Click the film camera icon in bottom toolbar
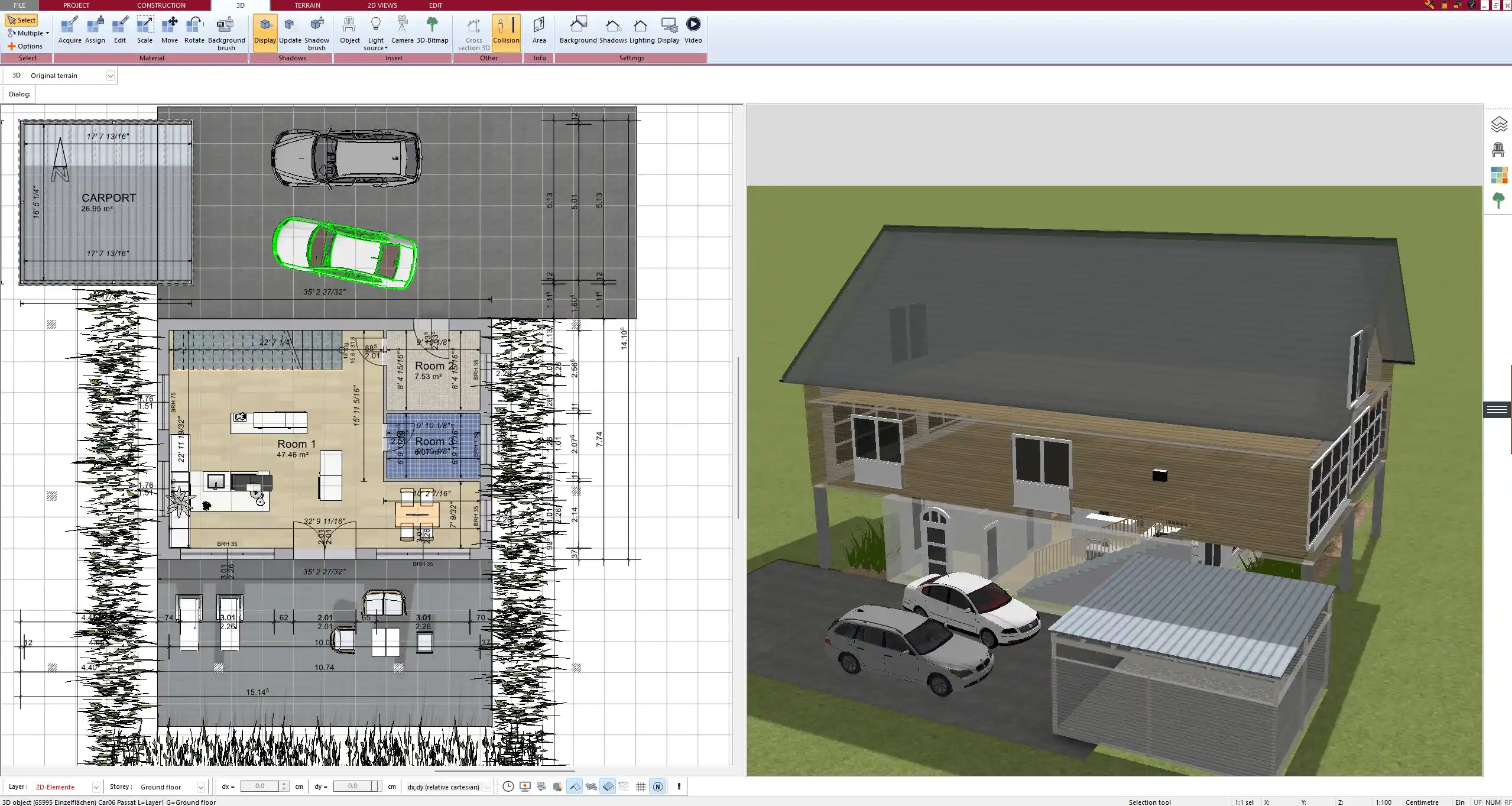 click(x=541, y=786)
